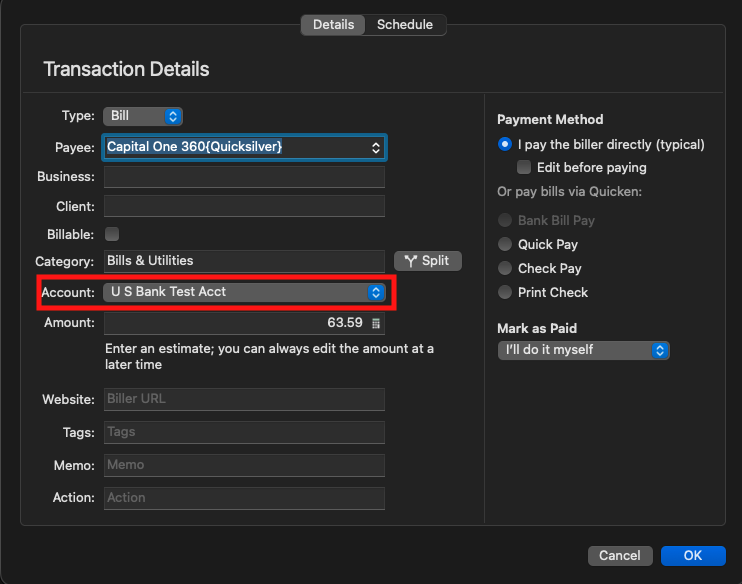The height and width of the screenshot is (584, 742).
Task: Select the Print Check radio option
Action: 505,292
